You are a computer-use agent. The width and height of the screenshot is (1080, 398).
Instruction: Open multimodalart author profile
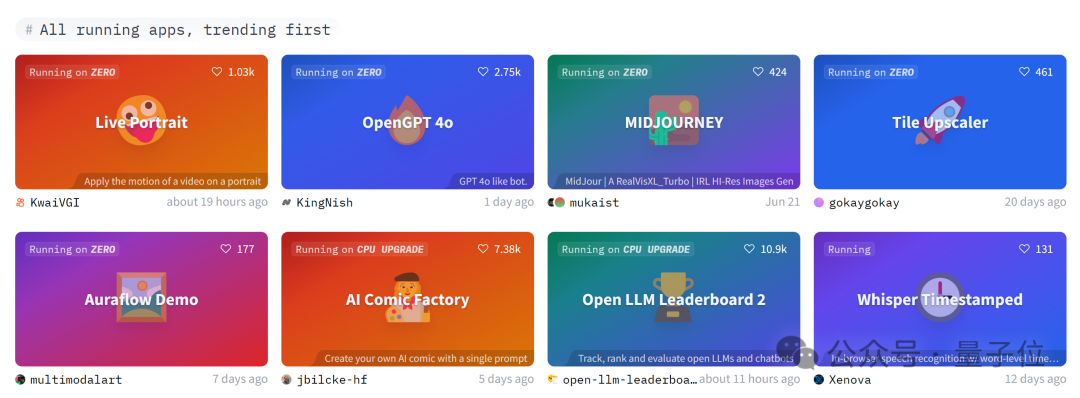pyautogui.click(x=76, y=379)
